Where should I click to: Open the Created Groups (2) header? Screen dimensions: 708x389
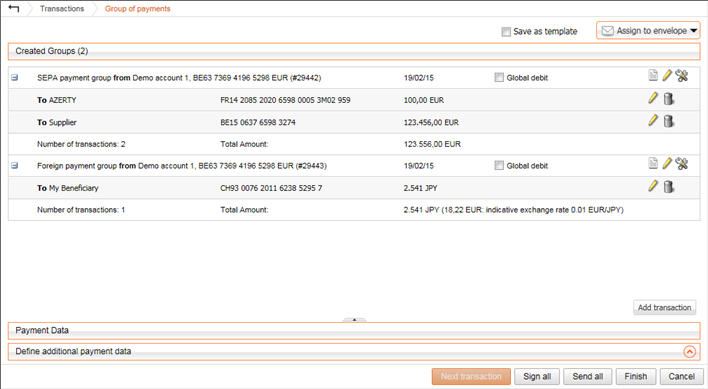[354, 51]
